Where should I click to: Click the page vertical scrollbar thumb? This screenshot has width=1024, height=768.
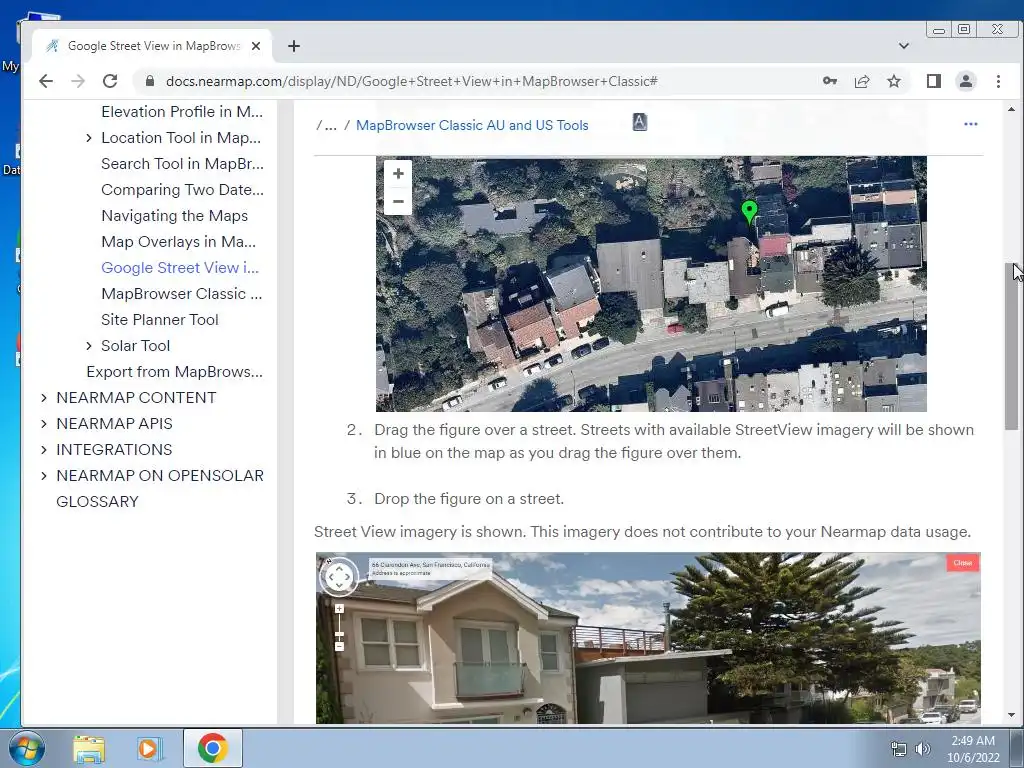1012,346
